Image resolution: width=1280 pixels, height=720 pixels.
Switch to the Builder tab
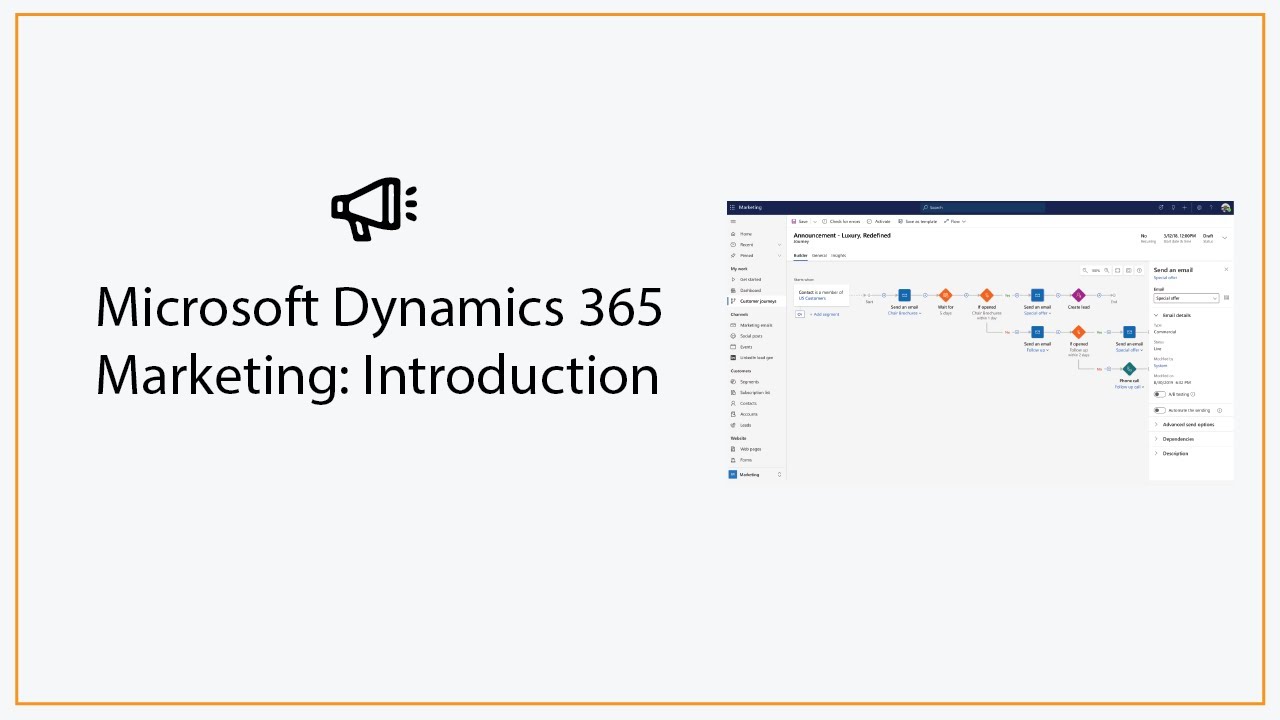click(x=800, y=255)
